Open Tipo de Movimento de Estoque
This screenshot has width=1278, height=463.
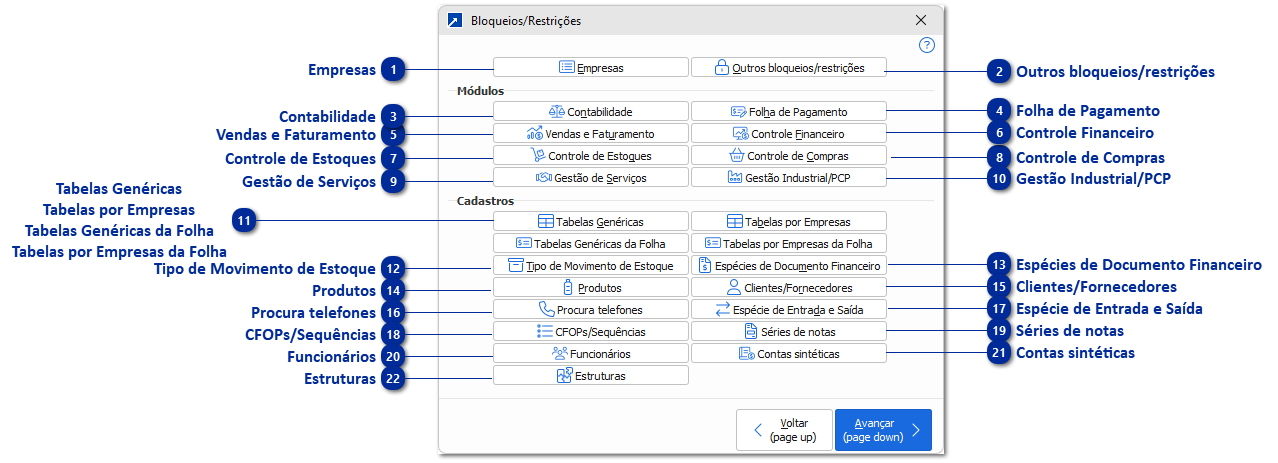click(x=590, y=266)
